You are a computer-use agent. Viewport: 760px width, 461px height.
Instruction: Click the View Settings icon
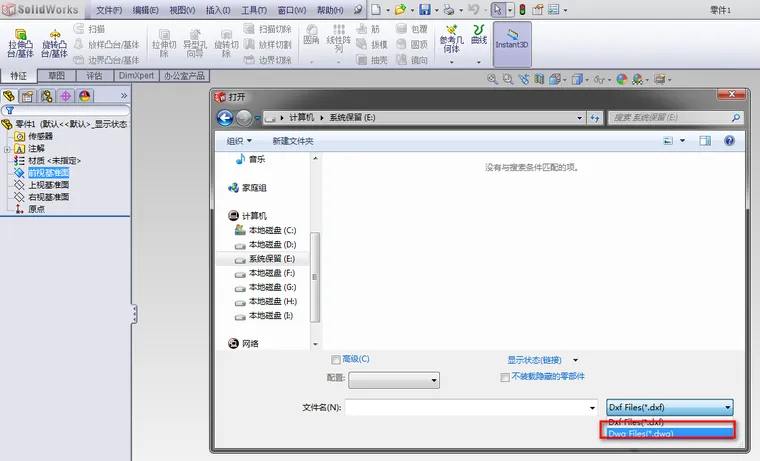659,79
